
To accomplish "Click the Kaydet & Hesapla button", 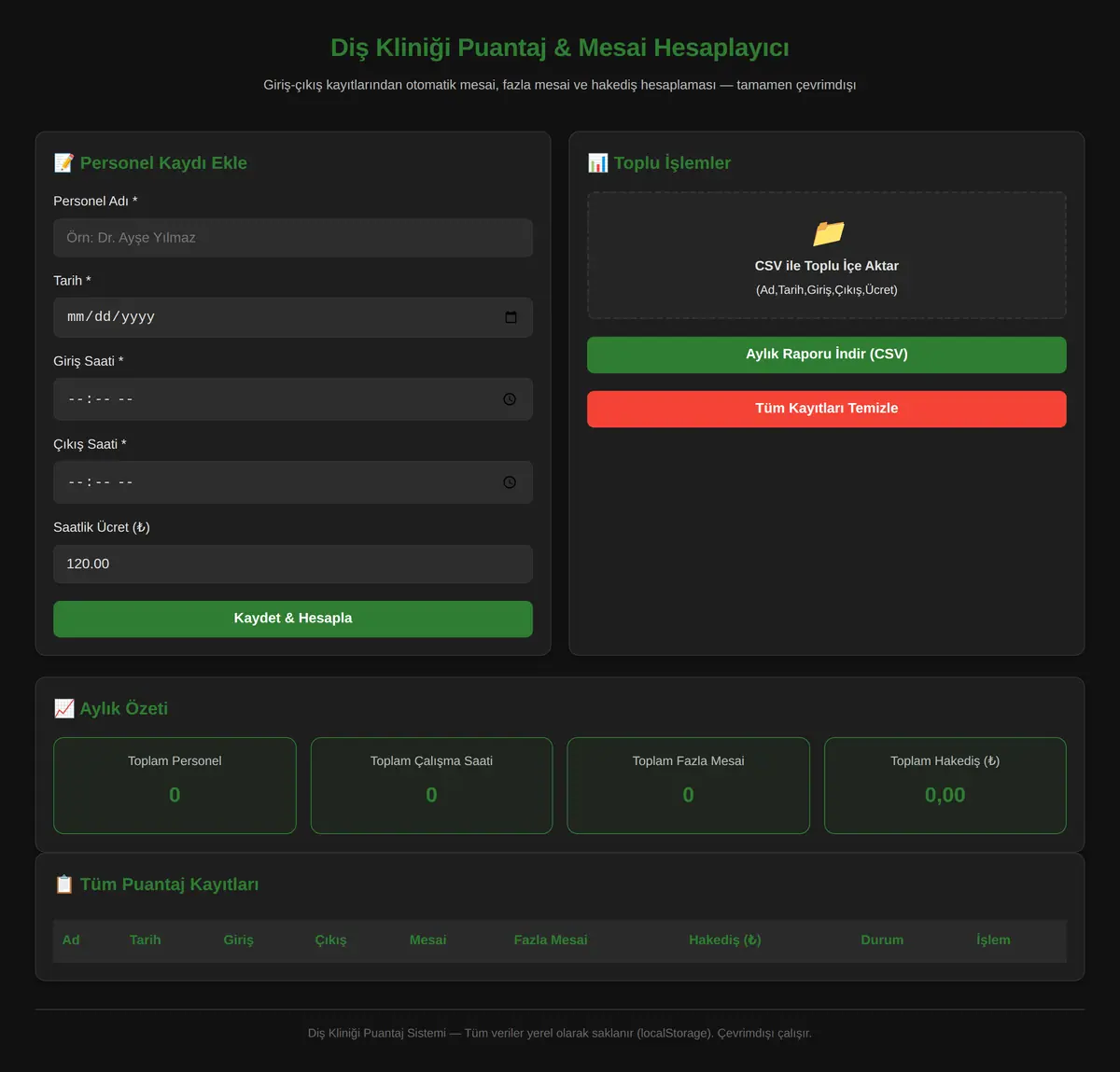I will click(293, 619).
